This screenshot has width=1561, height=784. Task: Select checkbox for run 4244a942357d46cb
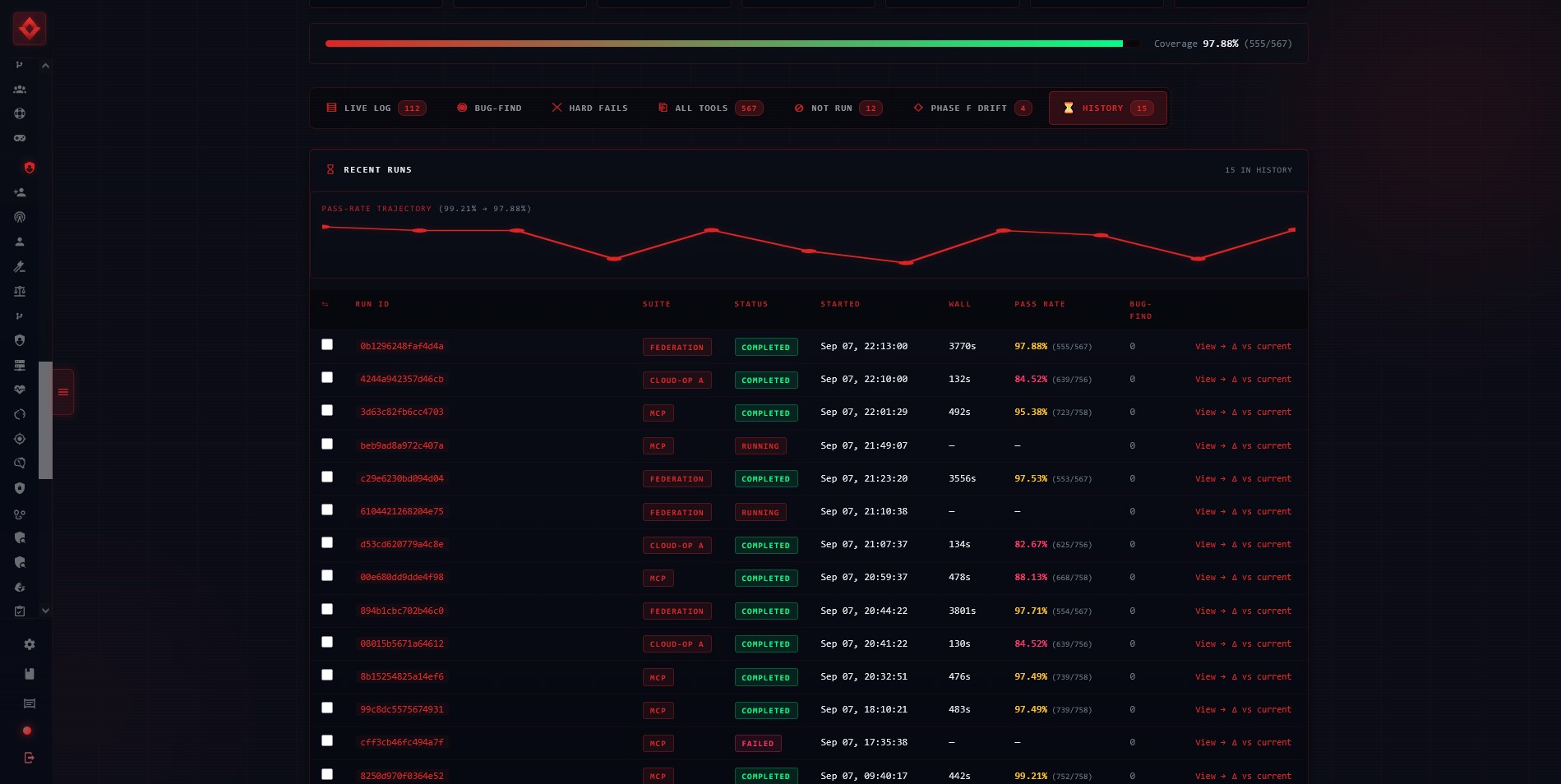[x=327, y=377]
